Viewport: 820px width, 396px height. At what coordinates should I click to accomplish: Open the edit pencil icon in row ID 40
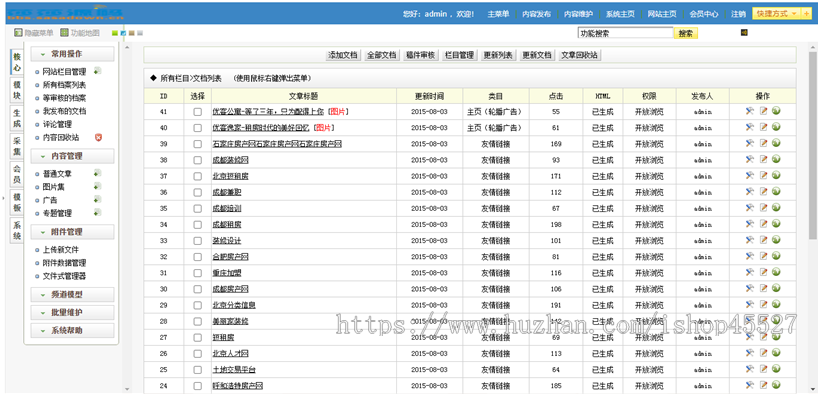tap(763, 127)
